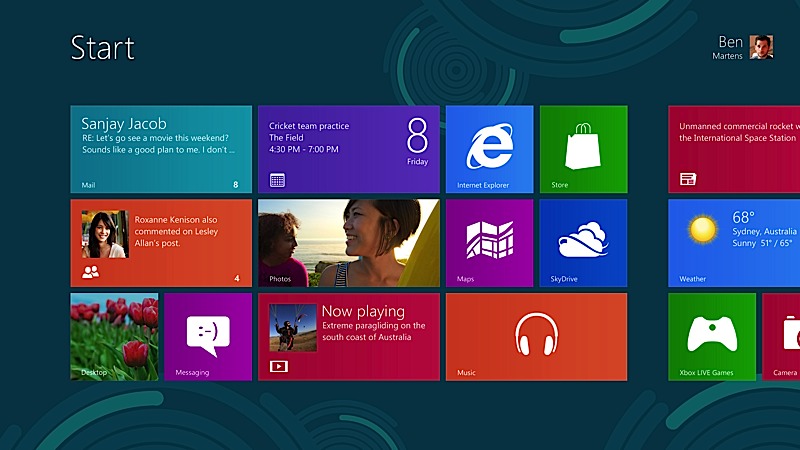Click the news icon on the red tile
800x450 pixels.
coord(688,179)
